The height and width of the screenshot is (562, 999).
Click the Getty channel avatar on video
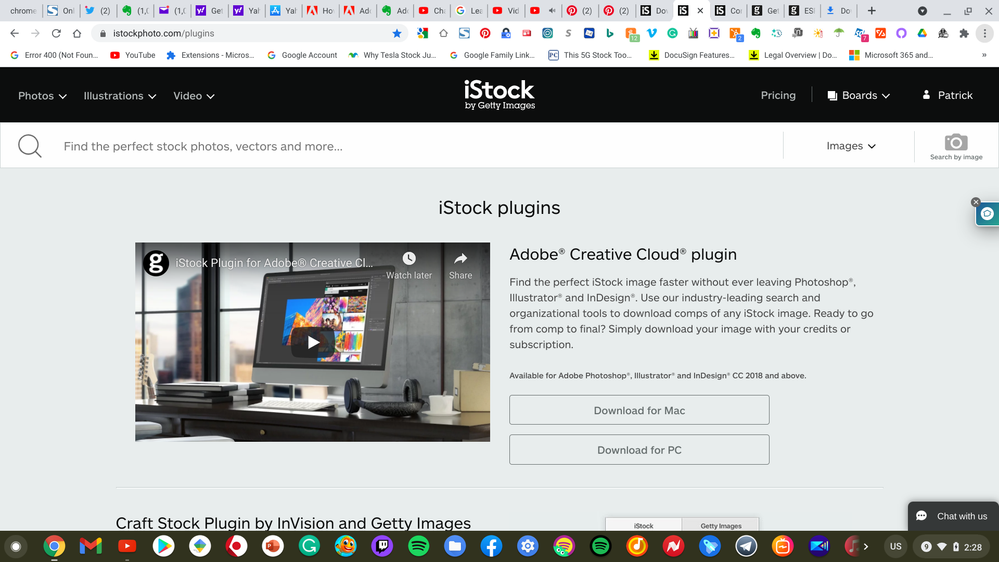pos(155,263)
